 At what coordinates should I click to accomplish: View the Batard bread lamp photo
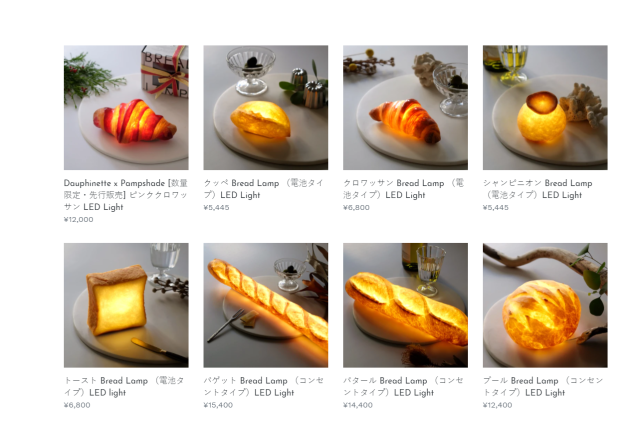[405, 305]
